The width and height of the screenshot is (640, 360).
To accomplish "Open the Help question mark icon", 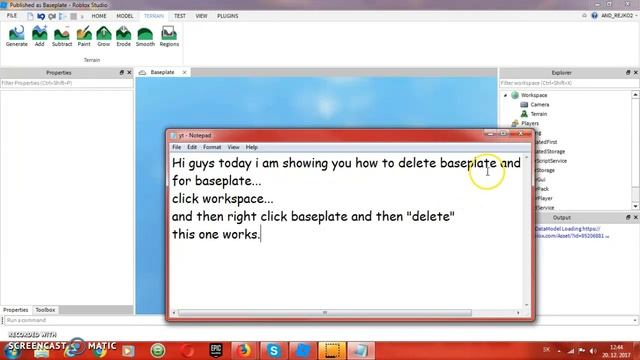I will (x=594, y=16).
